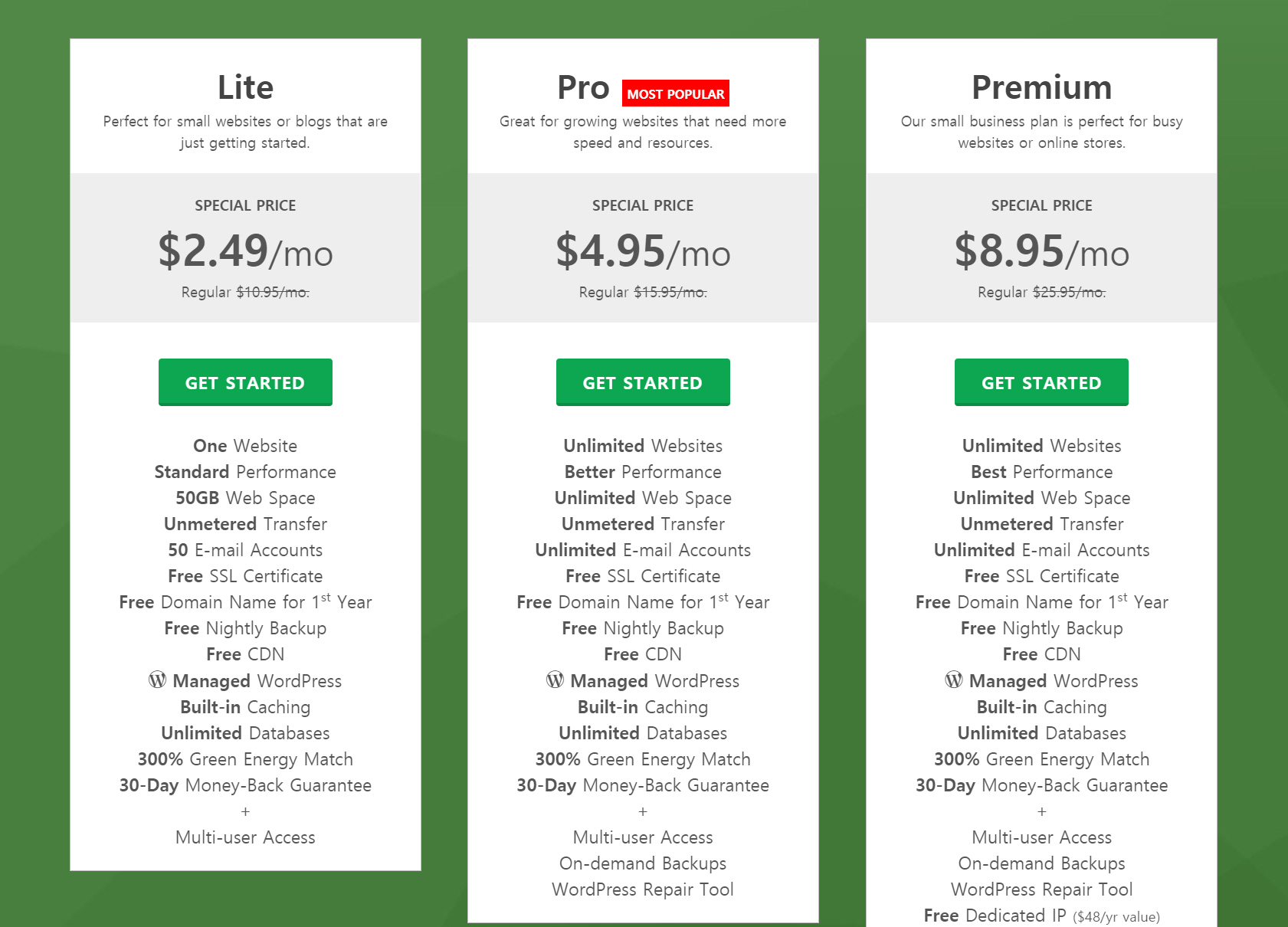Click the Premium plan heading
This screenshot has height=927, width=1288.
tap(1041, 87)
